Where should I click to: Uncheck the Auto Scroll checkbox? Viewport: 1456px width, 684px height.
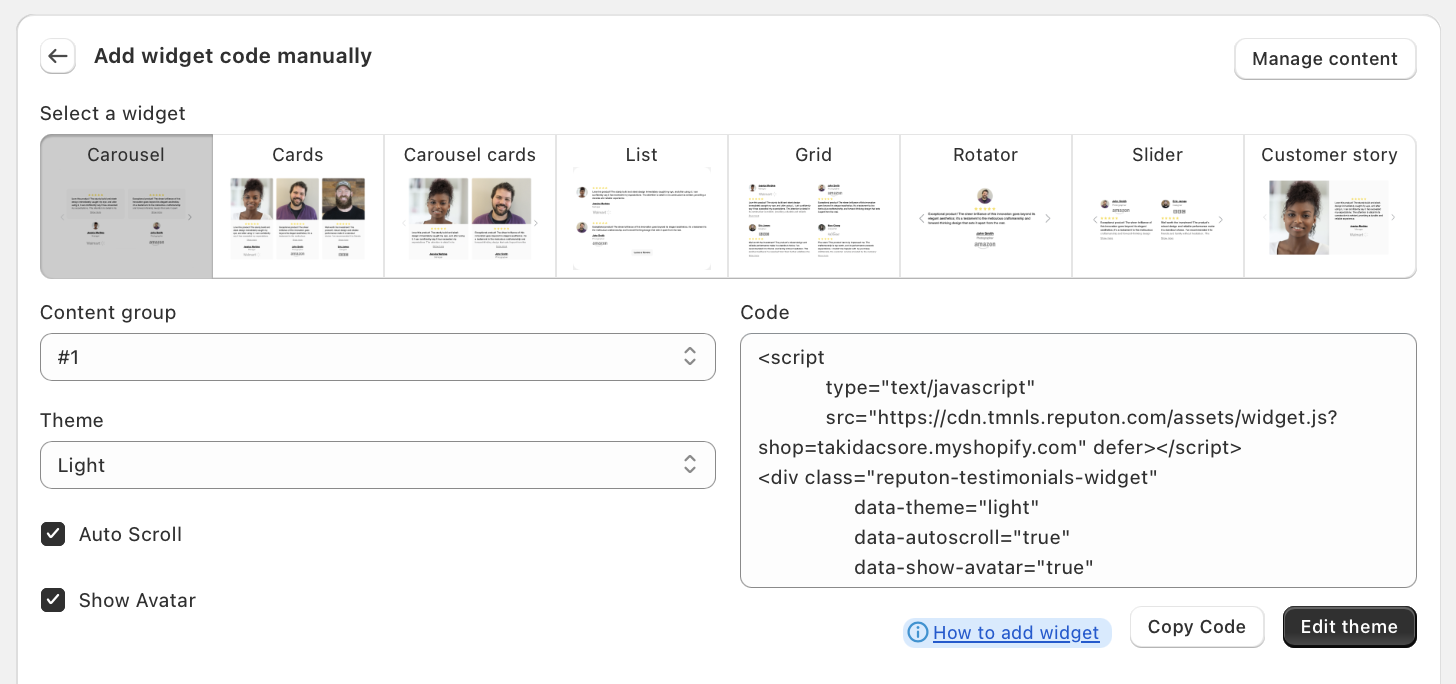[x=53, y=534]
